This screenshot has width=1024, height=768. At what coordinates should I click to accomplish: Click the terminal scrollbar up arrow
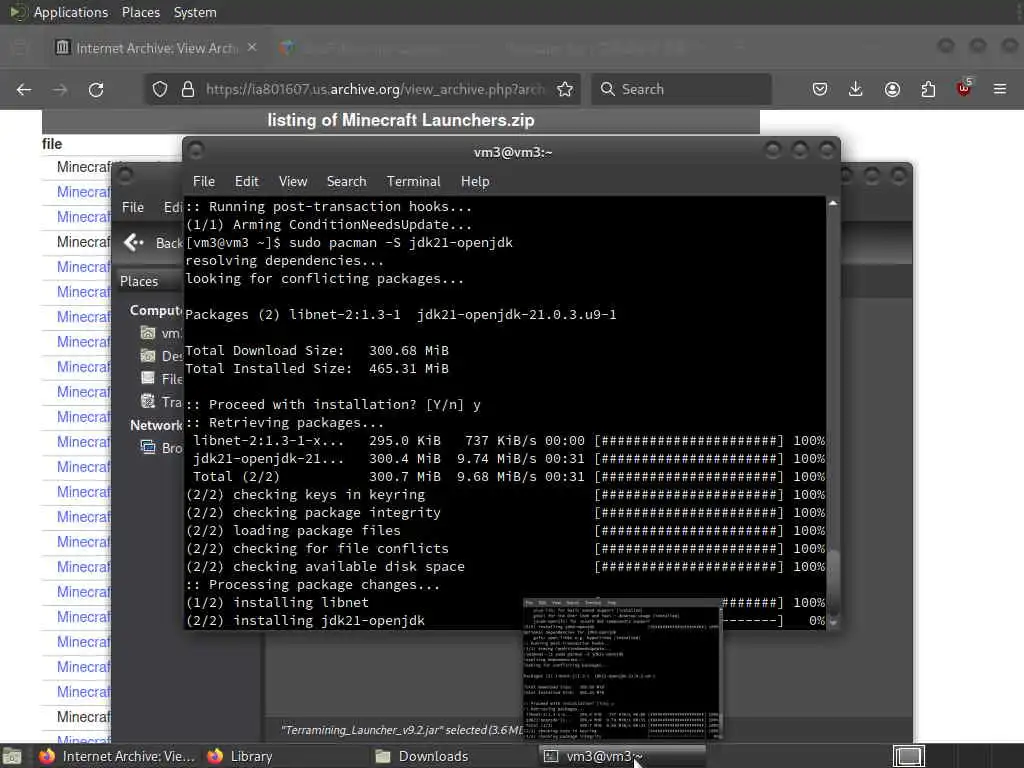833,204
